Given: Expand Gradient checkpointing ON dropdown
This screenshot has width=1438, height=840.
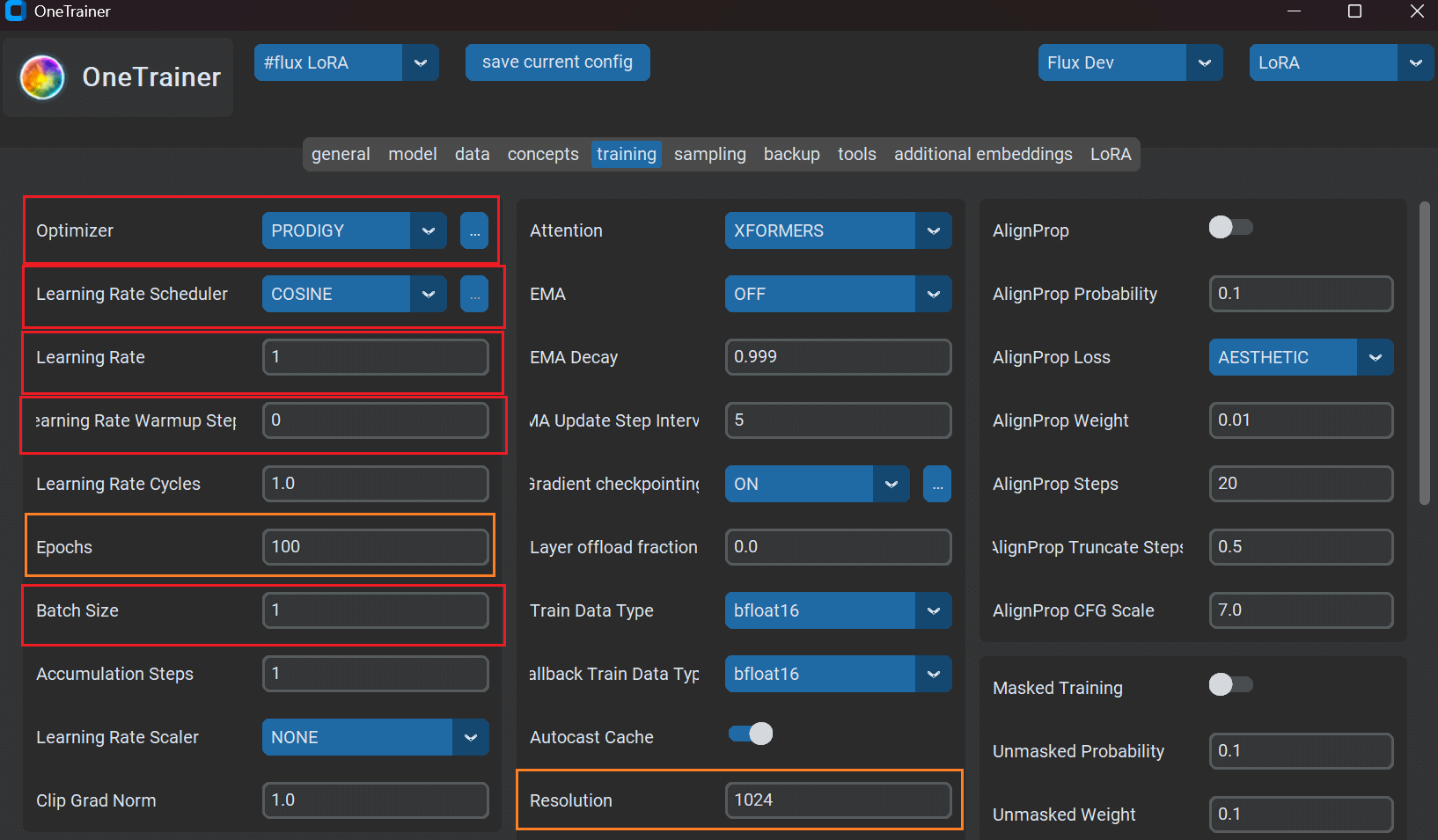Looking at the screenshot, I should (x=817, y=484).
